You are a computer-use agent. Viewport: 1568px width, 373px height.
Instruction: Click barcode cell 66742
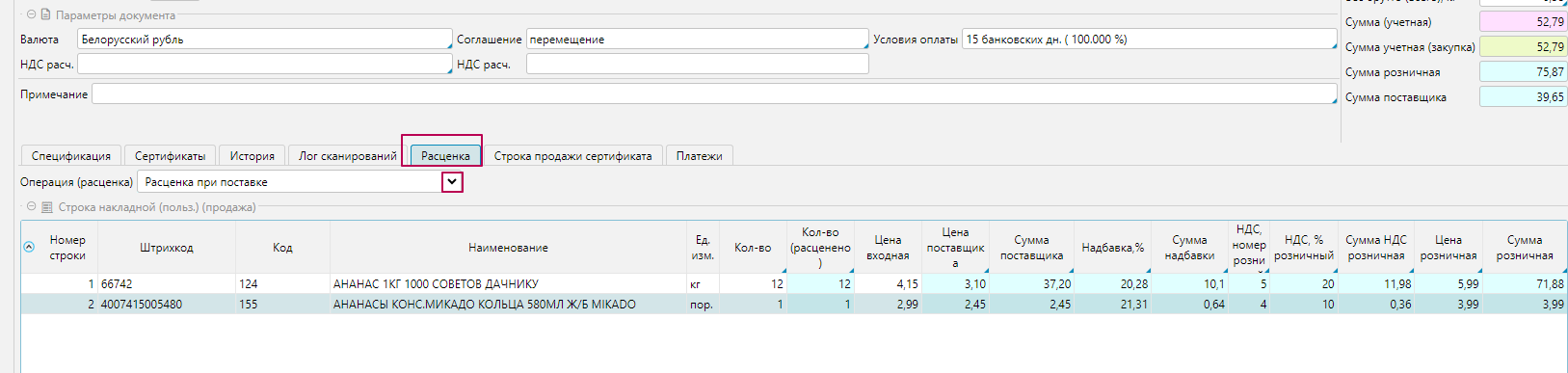pos(167,283)
